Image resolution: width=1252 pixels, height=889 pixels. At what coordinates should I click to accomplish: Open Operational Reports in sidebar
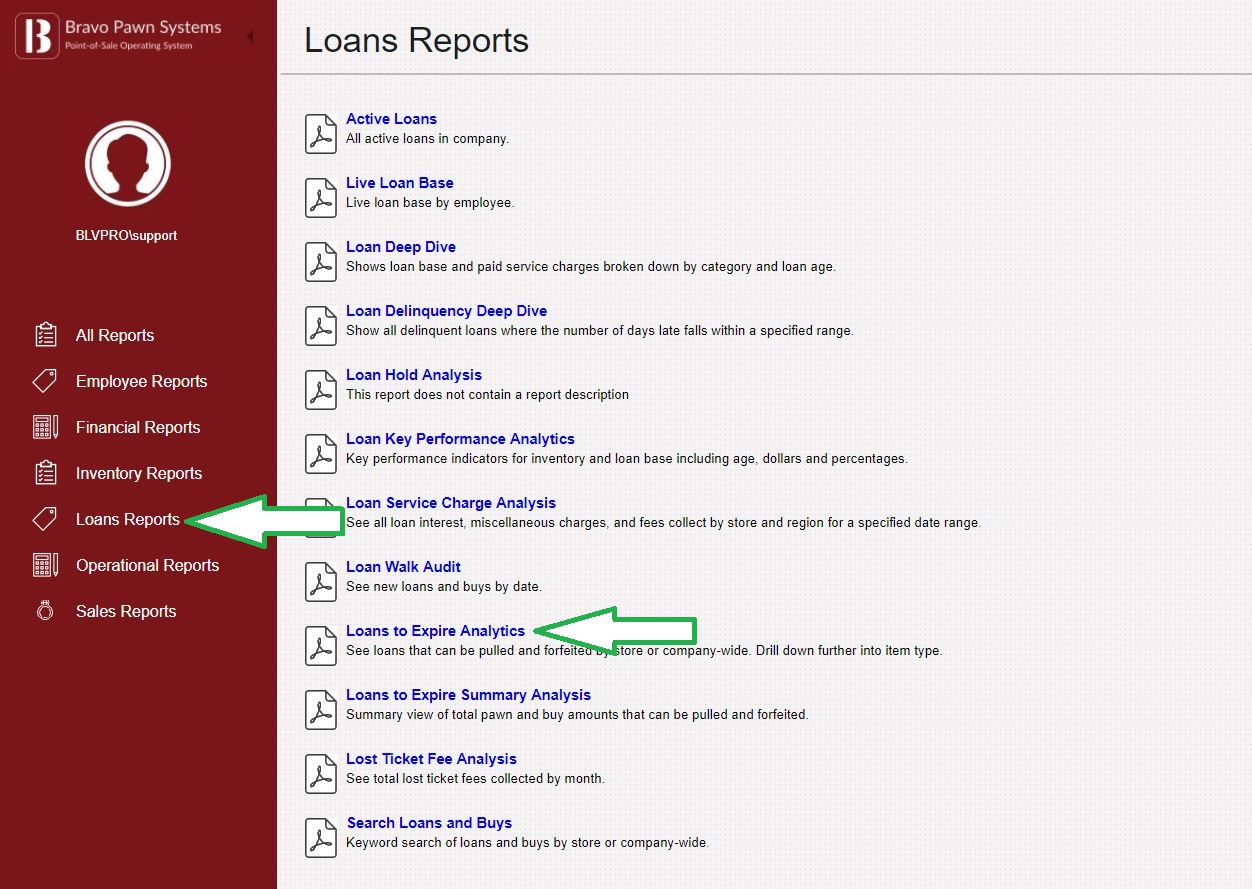pos(147,565)
